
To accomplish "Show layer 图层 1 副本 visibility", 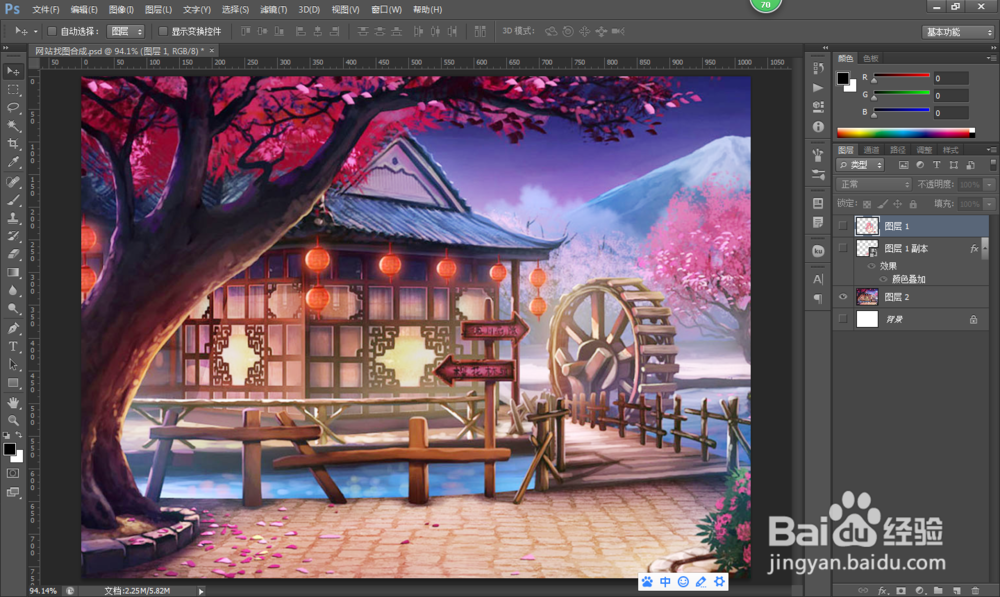I will 843,248.
